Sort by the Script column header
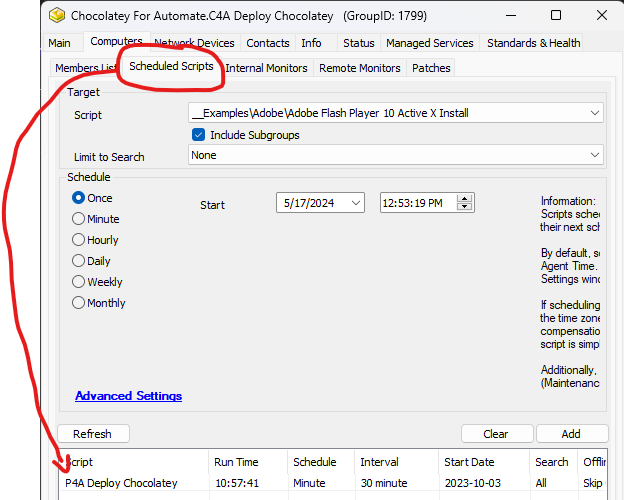Screen dimensions: 624x500 coord(134,462)
